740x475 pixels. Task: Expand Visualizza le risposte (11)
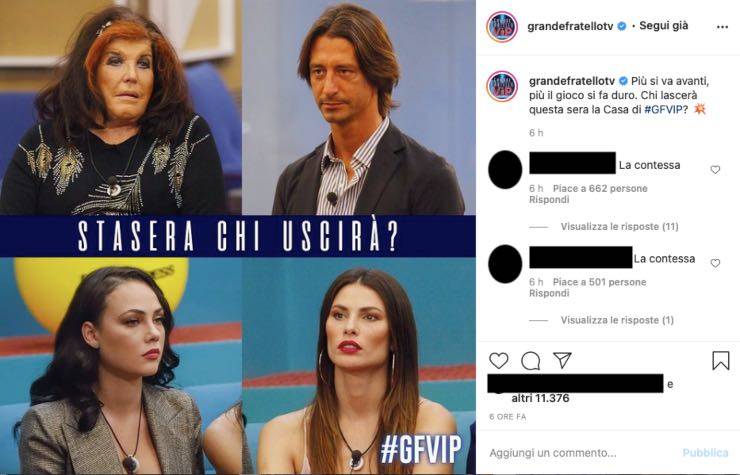pyautogui.click(x=619, y=227)
